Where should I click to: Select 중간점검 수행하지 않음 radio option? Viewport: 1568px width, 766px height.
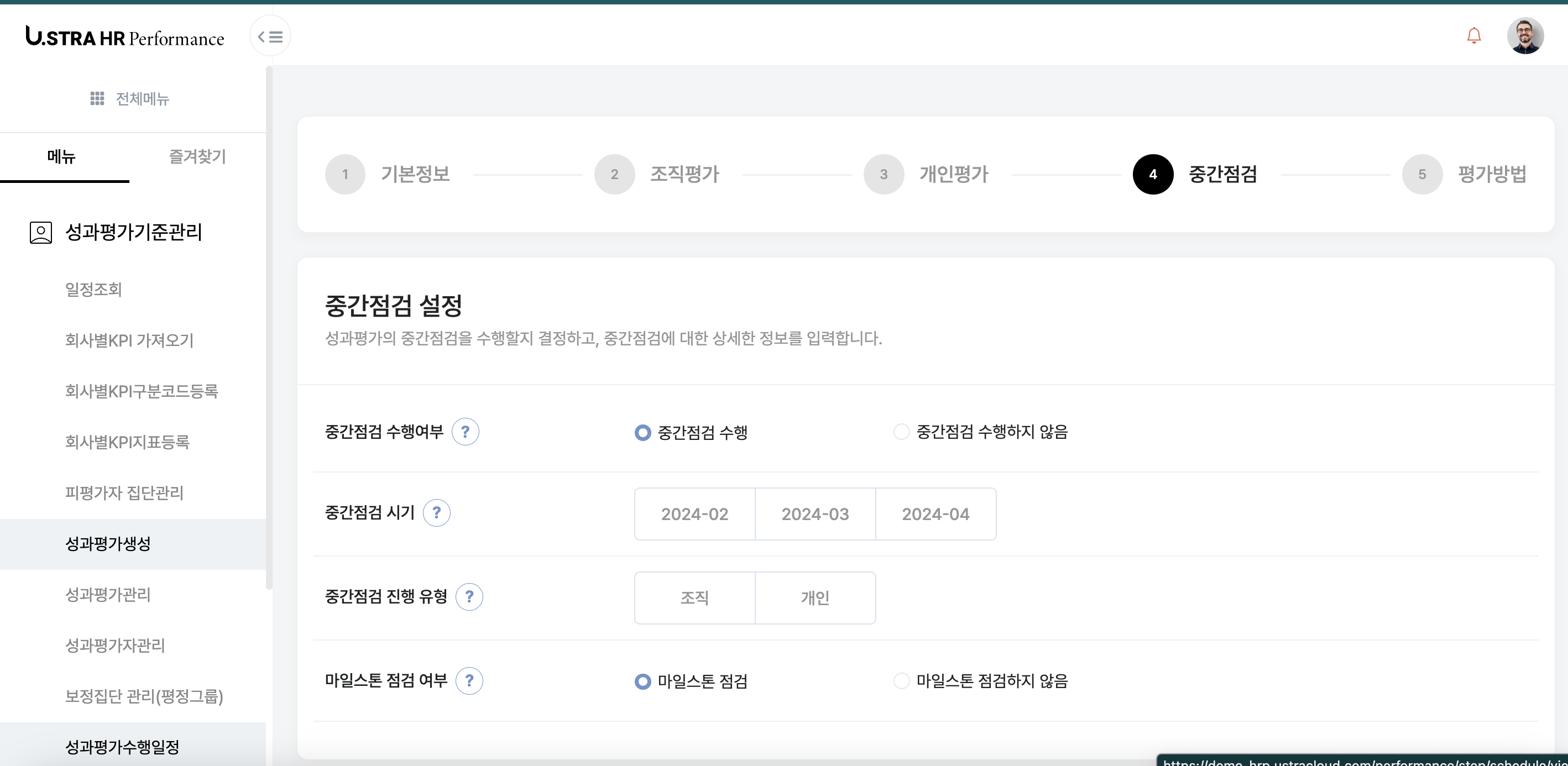point(901,432)
